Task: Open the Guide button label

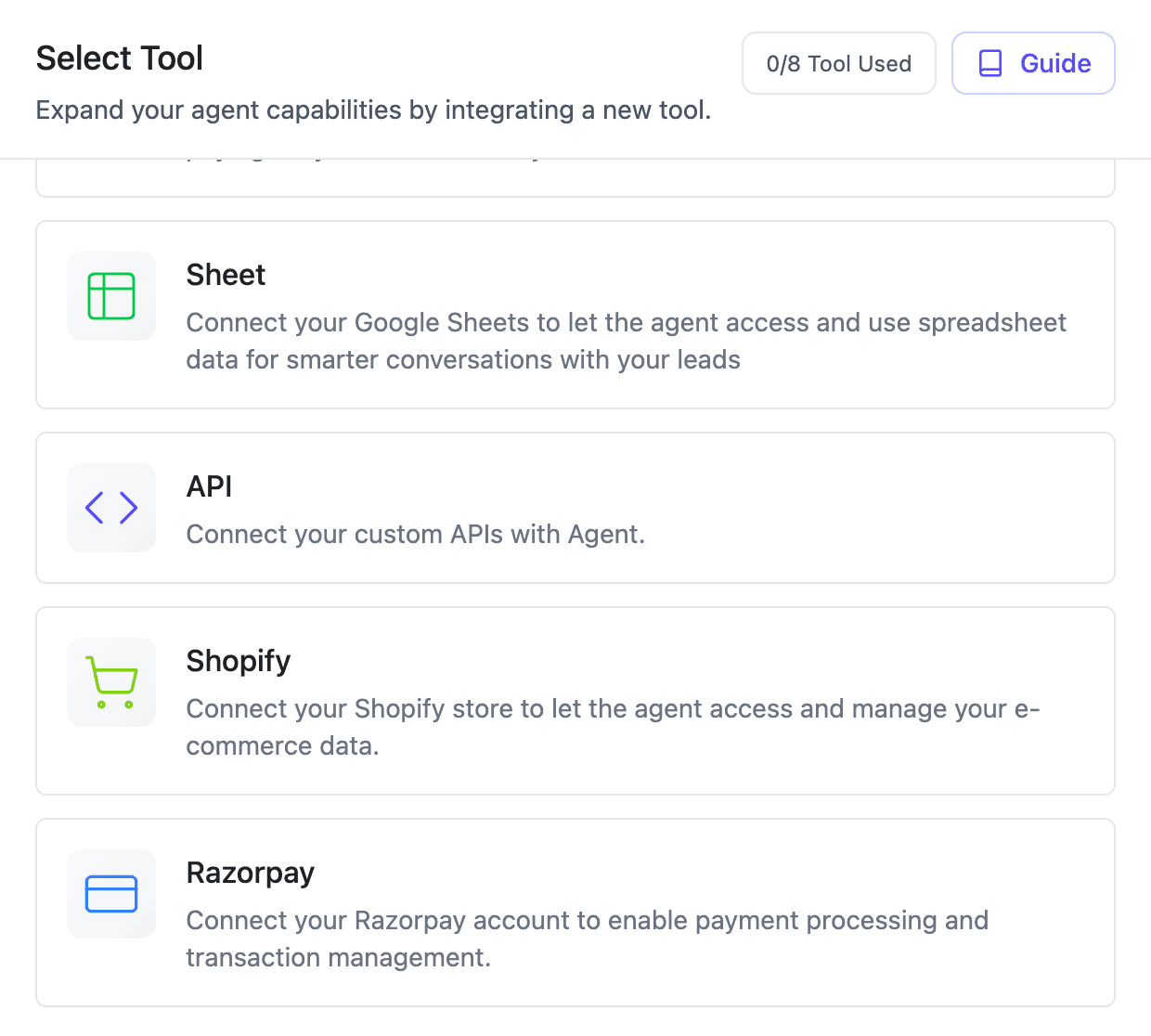Action: tap(1055, 63)
